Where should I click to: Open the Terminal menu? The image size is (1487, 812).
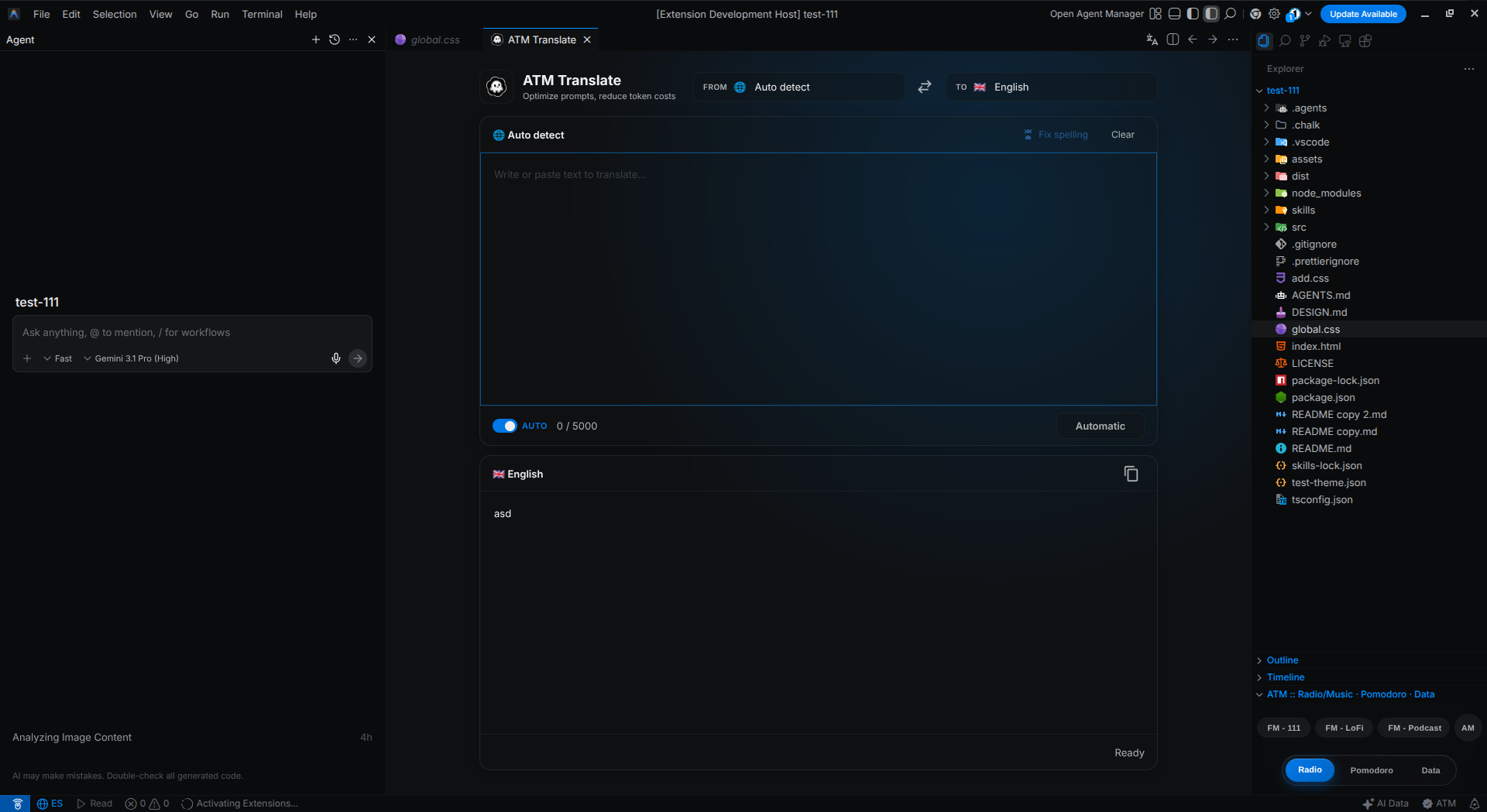click(x=262, y=14)
